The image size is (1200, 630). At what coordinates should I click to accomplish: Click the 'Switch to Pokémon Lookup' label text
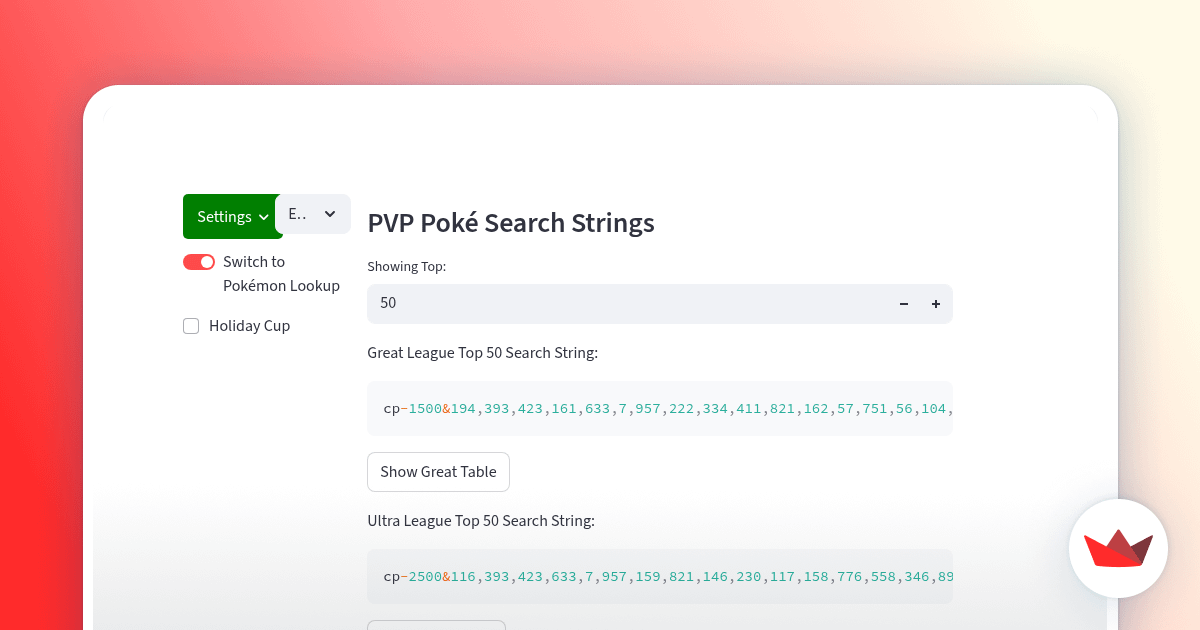281,274
